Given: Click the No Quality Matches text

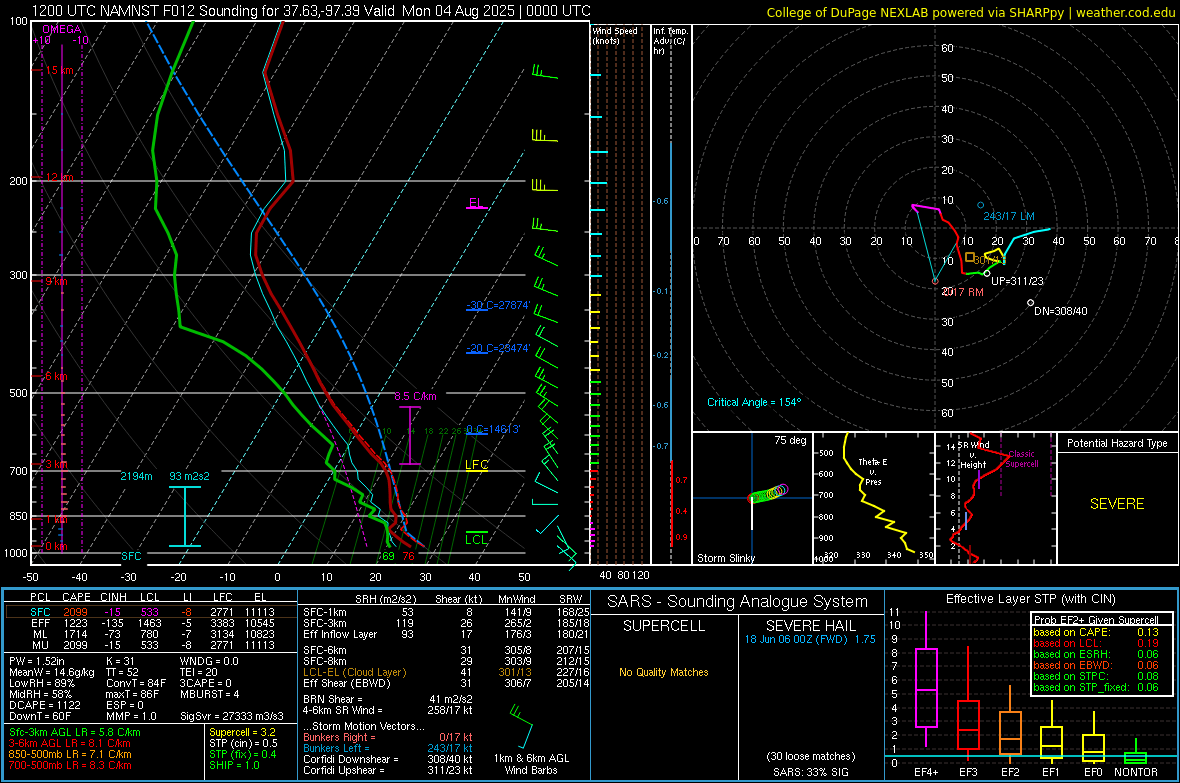Looking at the screenshot, I should 664,672.
